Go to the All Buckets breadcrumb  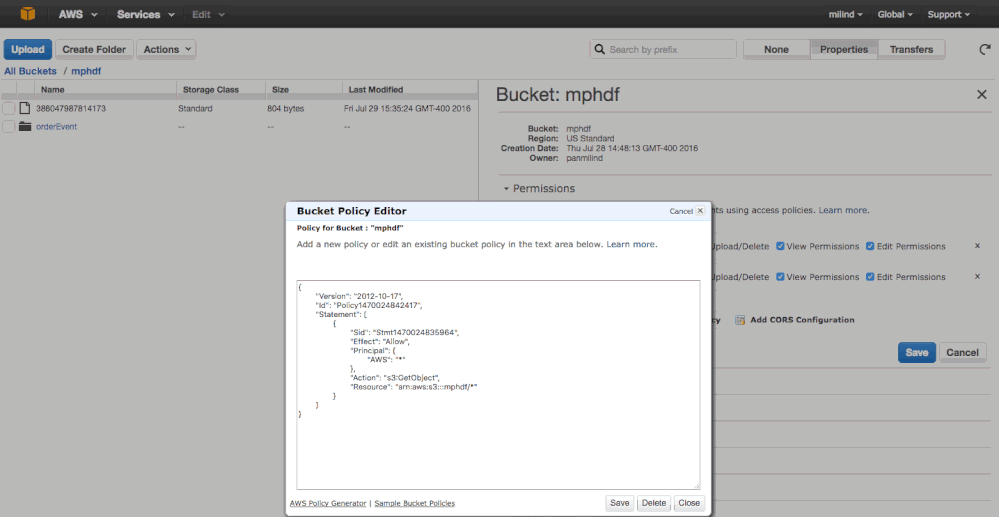[x=30, y=71]
